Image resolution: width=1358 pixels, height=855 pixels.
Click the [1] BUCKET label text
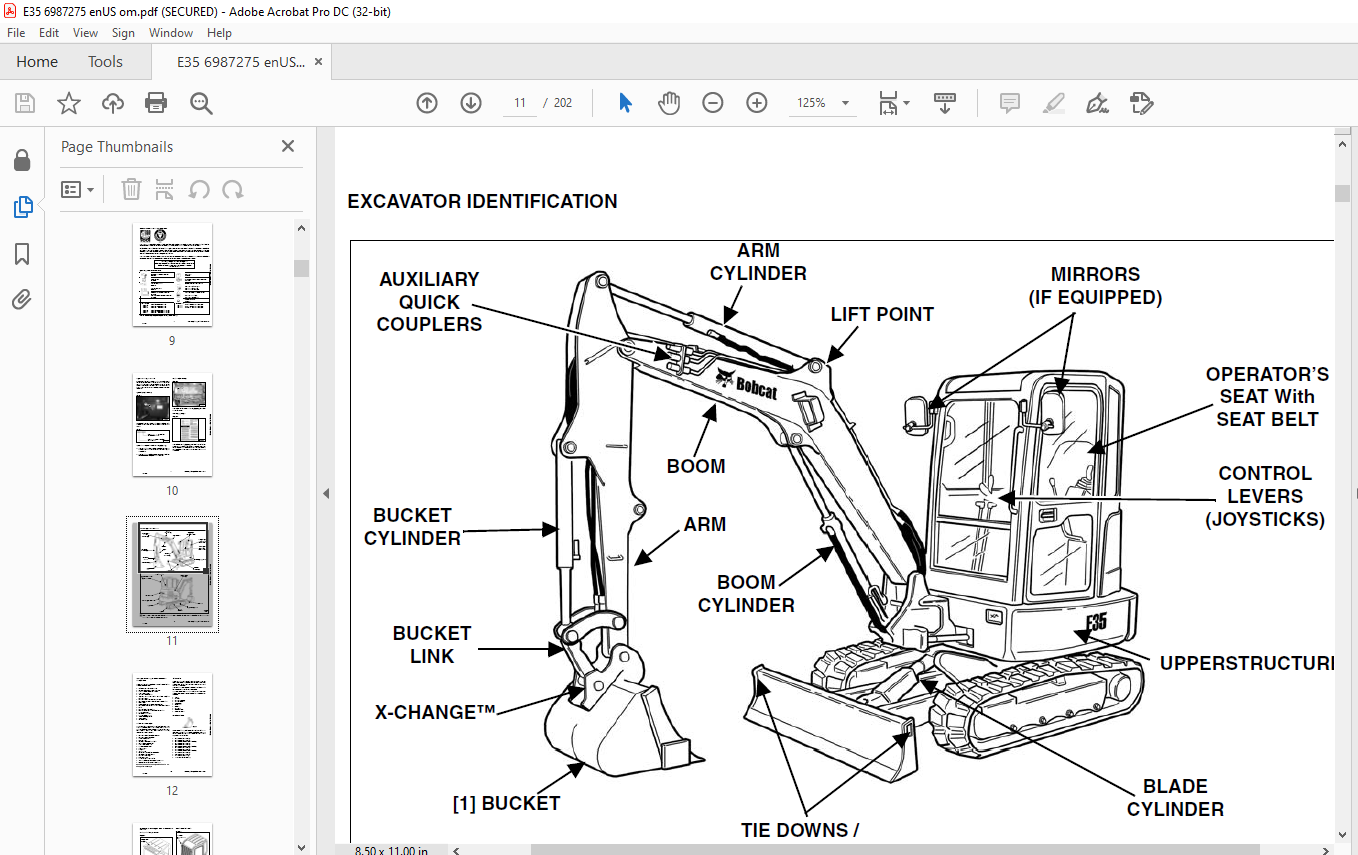pos(506,803)
